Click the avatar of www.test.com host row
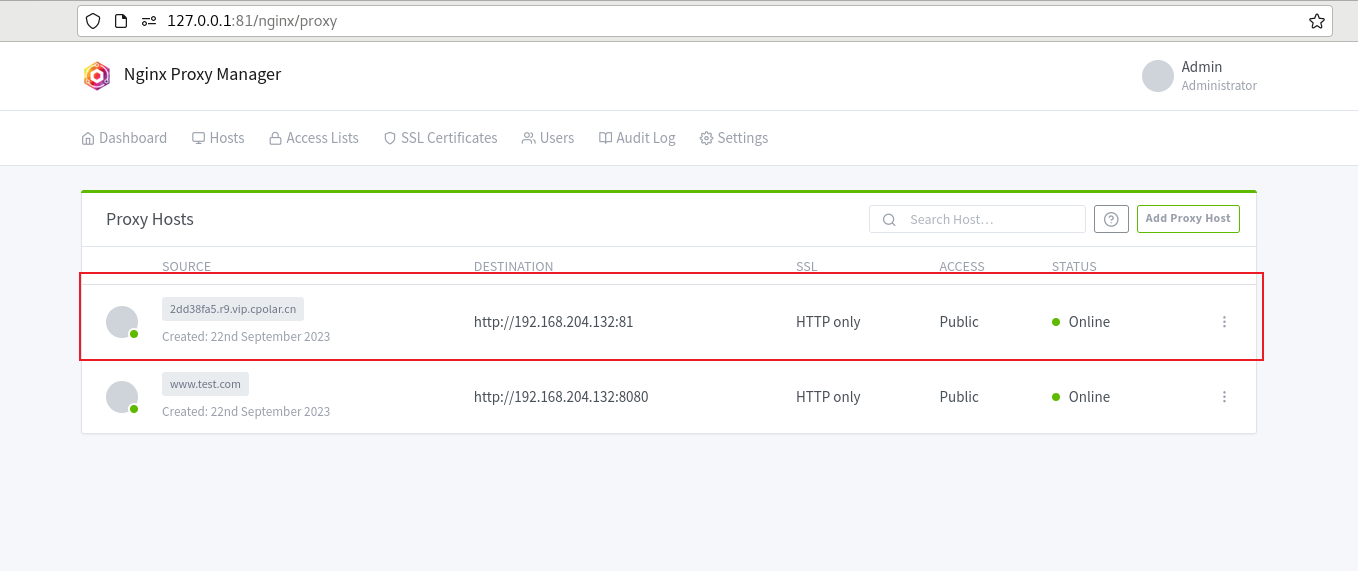Screen dimensions: 1358x571 point(122,397)
